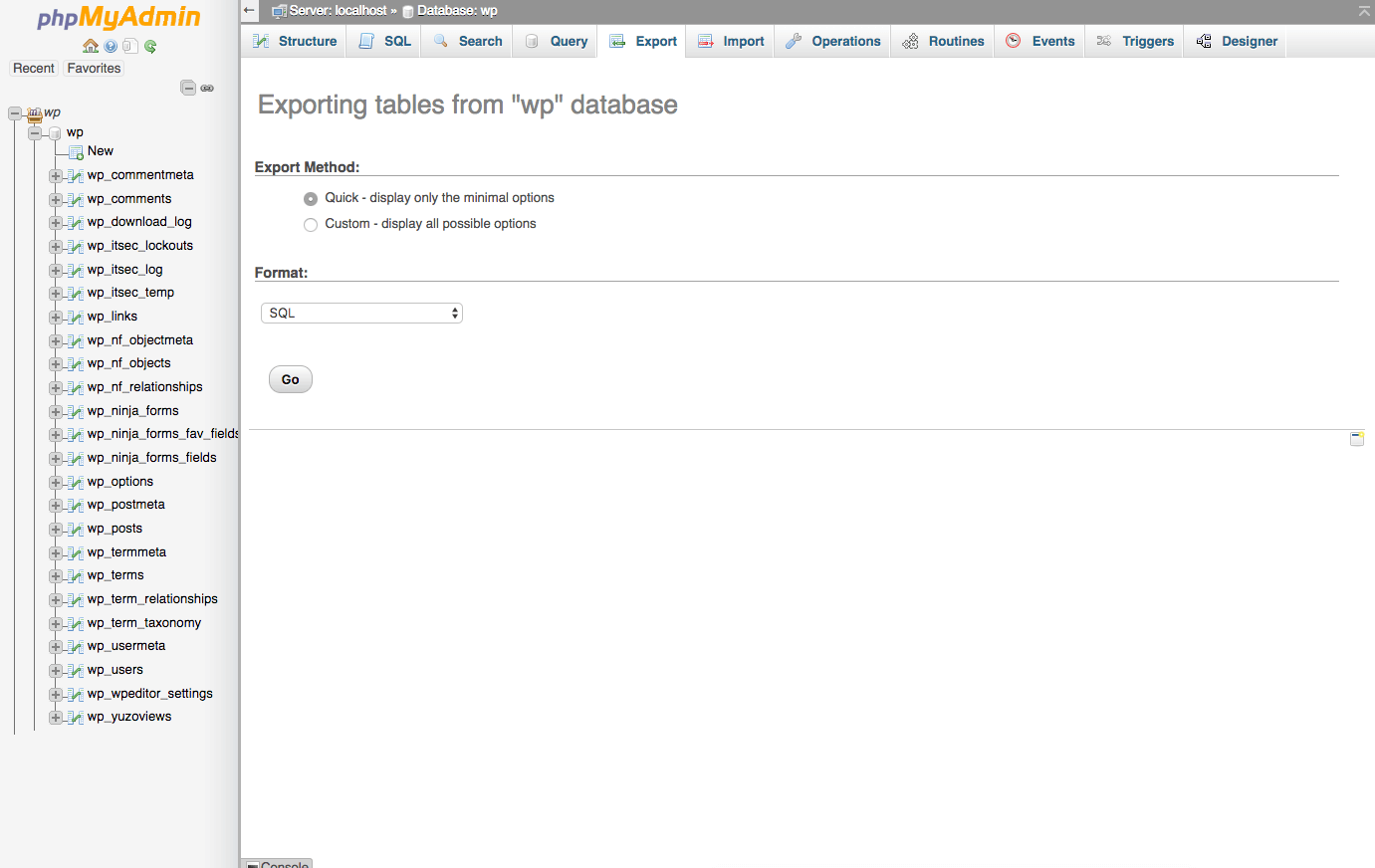This screenshot has height=868, width=1375.
Task: Click the page settings icon at right edge
Action: (1356, 438)
